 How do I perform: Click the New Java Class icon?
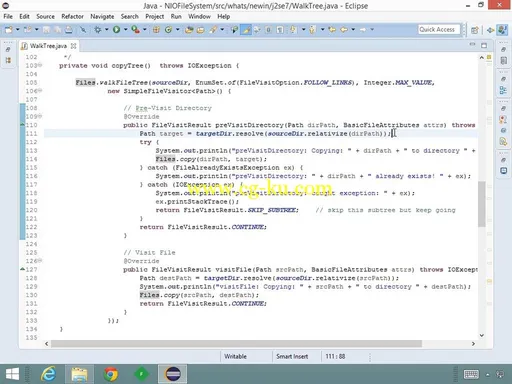click(168, 30)
